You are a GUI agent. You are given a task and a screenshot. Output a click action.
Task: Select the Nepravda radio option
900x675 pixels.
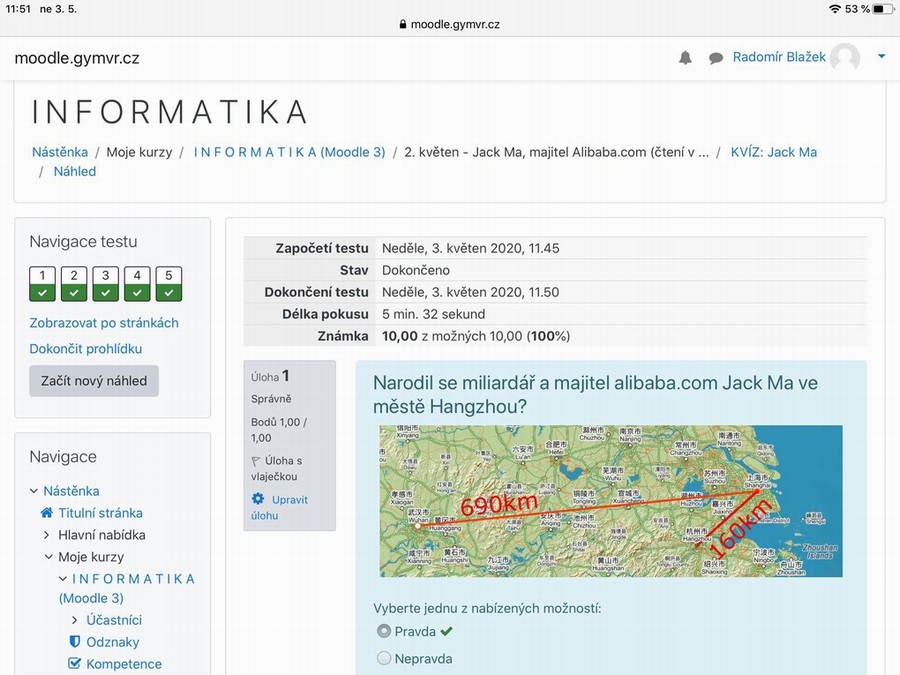coord(384,658)
